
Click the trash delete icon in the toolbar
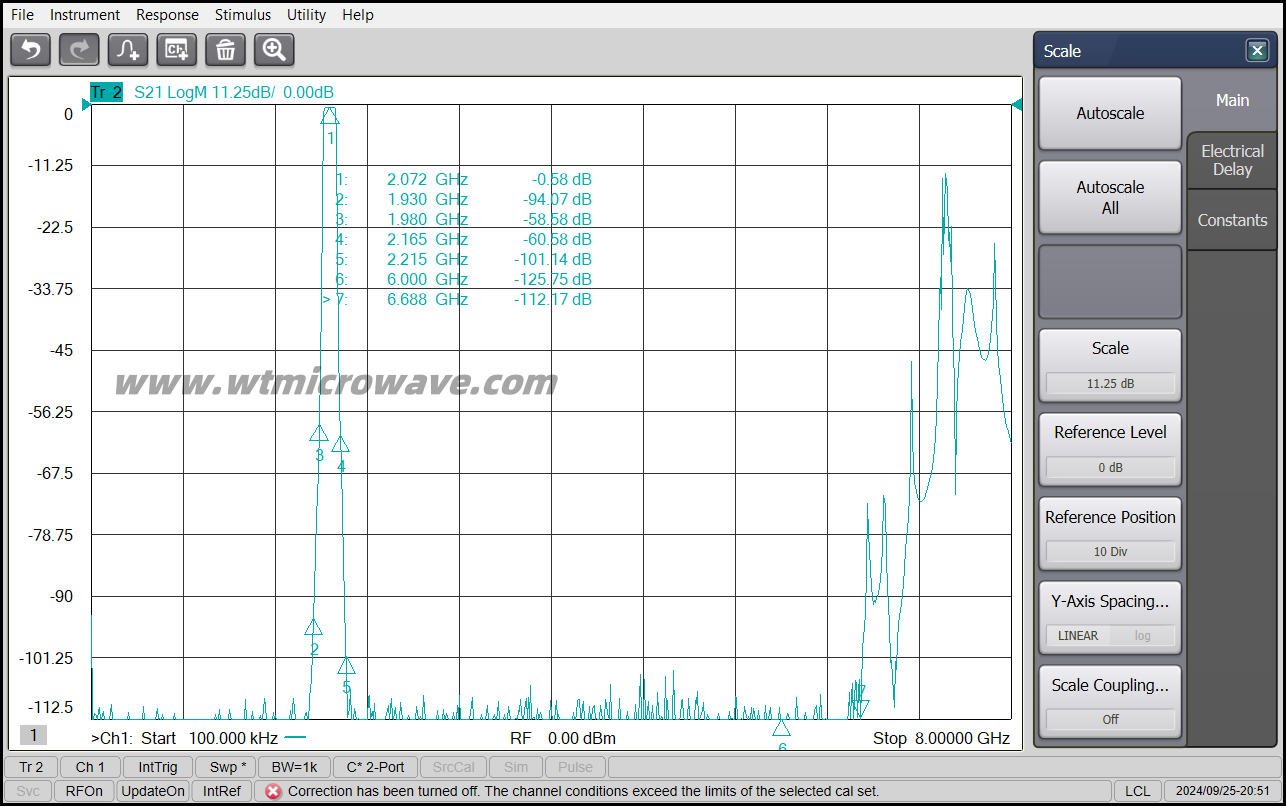[225, 49]
